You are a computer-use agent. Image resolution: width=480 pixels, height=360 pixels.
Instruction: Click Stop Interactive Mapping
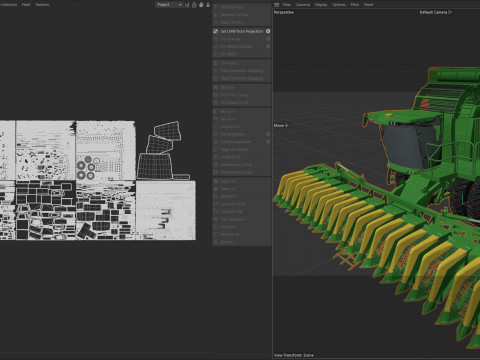click(x=242, y=78)
